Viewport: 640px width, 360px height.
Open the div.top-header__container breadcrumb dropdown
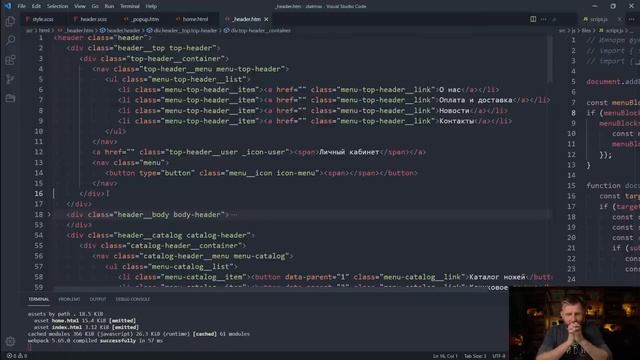[257, 31]
